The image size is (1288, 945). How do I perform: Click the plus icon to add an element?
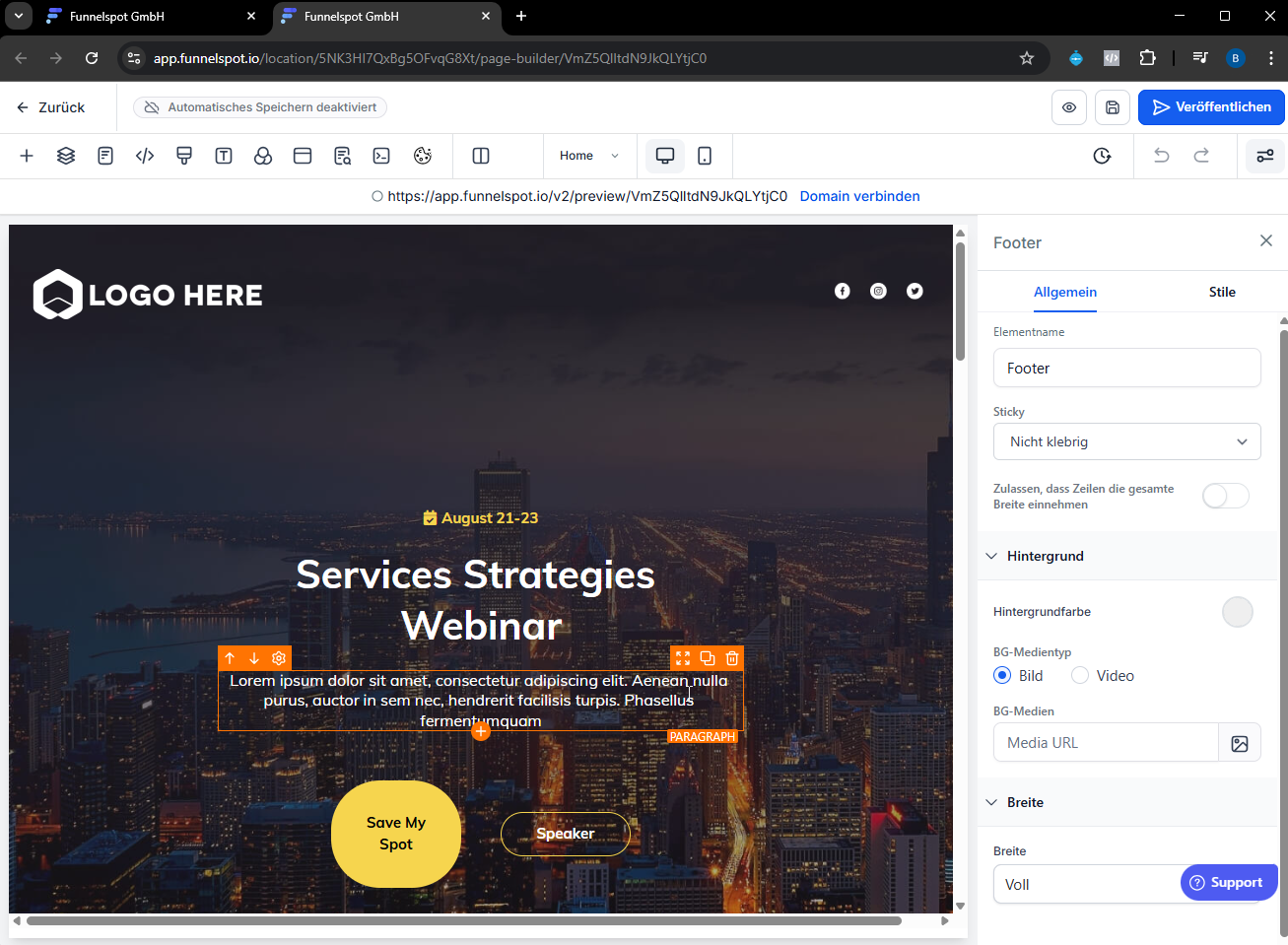(x=27, y=156)
